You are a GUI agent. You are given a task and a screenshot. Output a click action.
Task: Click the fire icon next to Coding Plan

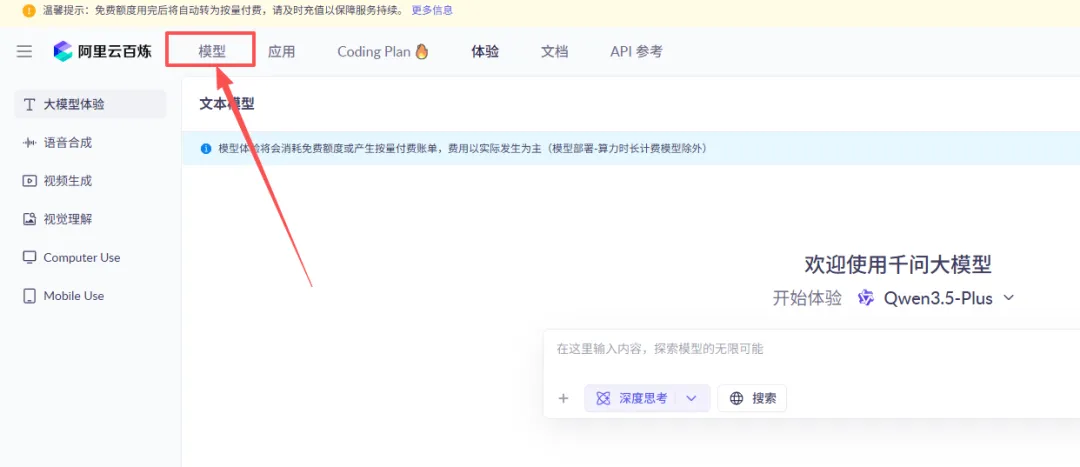(422, 52)
